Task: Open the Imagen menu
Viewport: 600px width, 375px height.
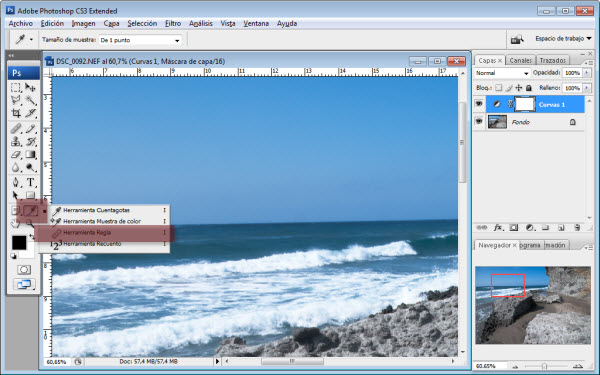Action: pyautogui.click(x=83, y=23)
